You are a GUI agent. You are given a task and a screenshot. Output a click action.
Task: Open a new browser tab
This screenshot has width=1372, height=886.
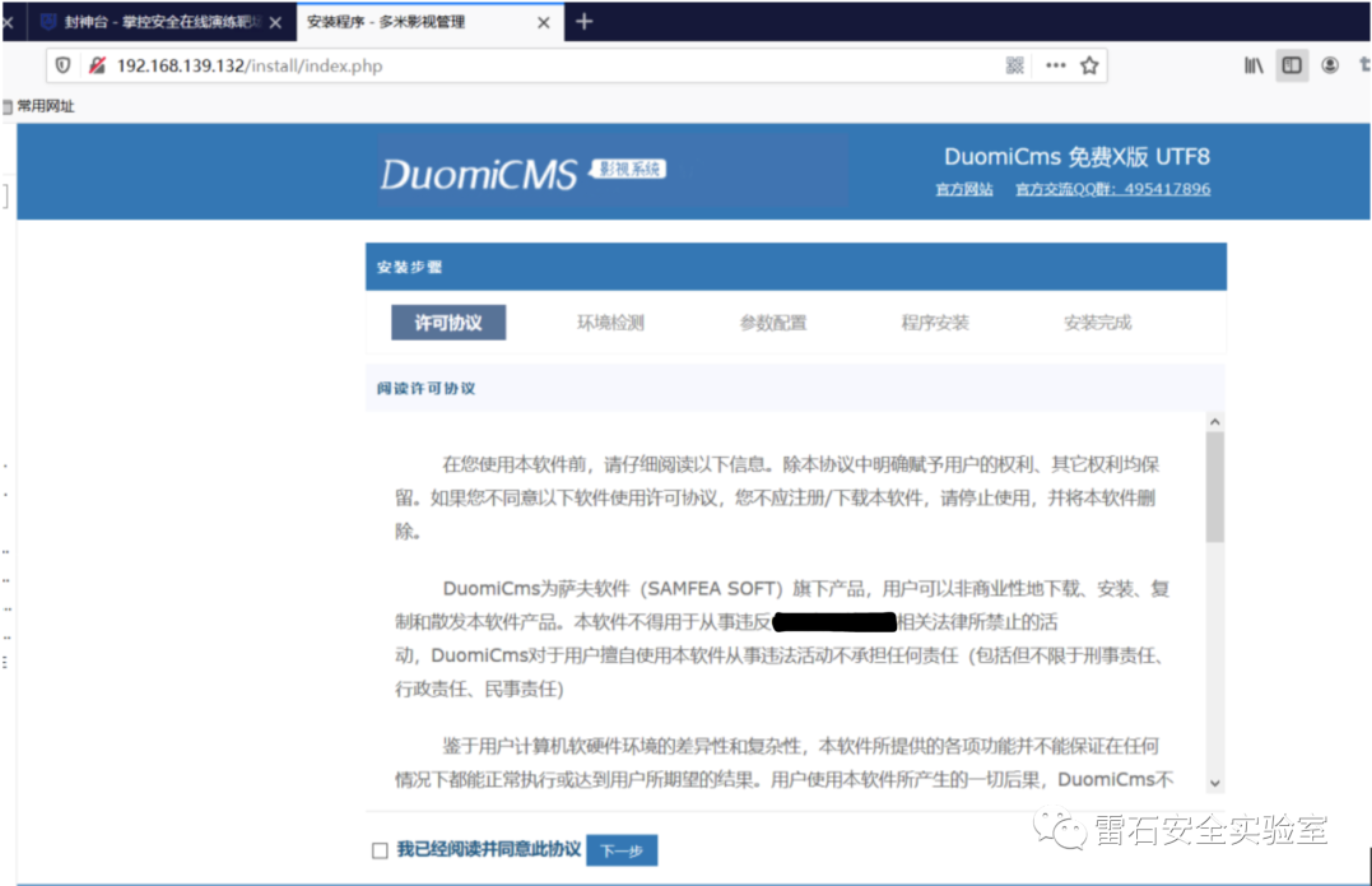tap(585, 21)
